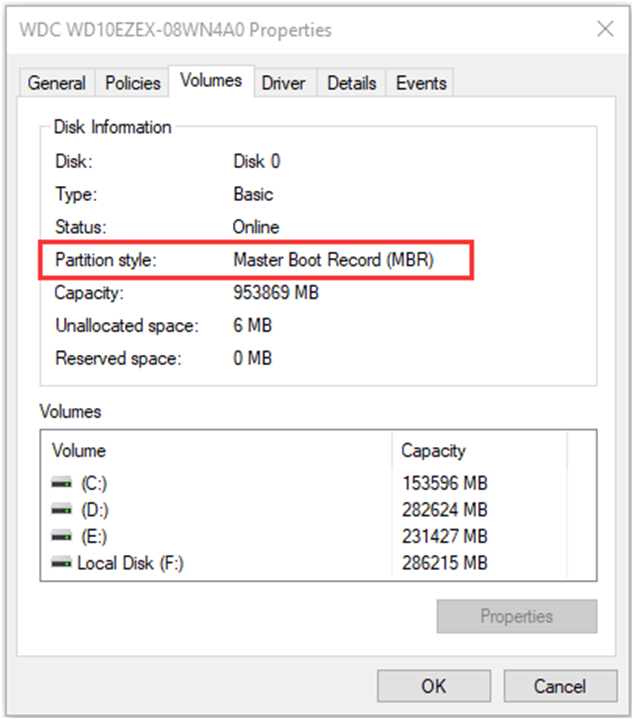Click the Capacity column header

coord(480,450)
